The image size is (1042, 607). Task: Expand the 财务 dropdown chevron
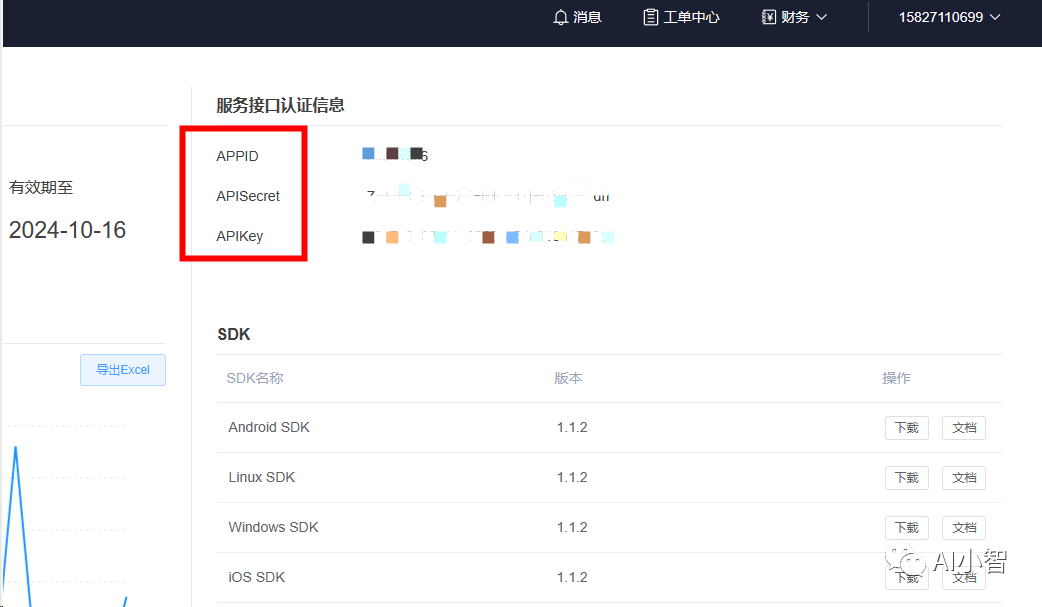(821, 17)
